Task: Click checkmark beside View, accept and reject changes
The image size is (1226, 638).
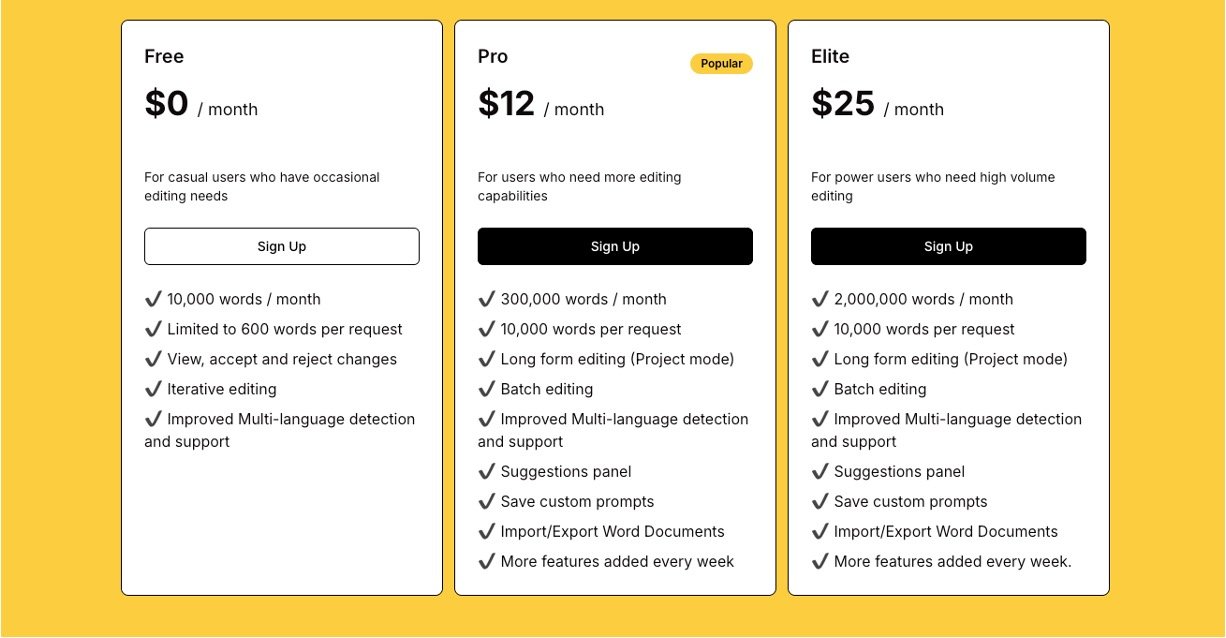Action: (153, 359)
